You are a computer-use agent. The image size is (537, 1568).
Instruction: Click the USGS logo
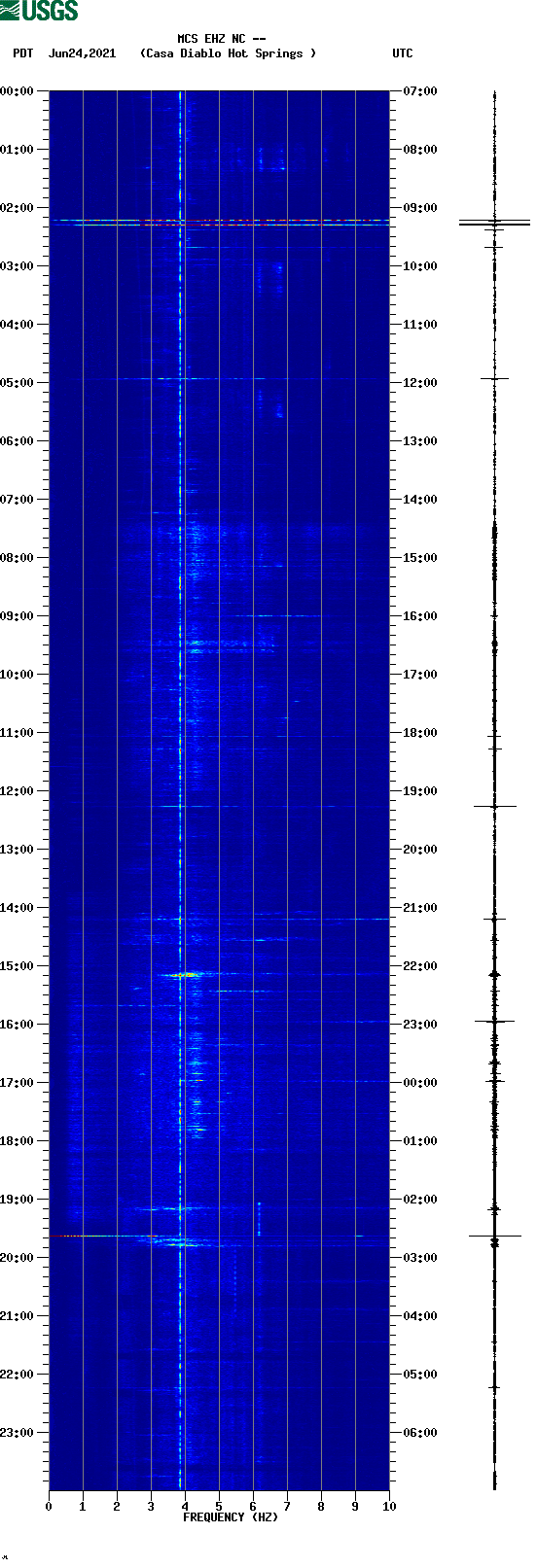[39, 11]
